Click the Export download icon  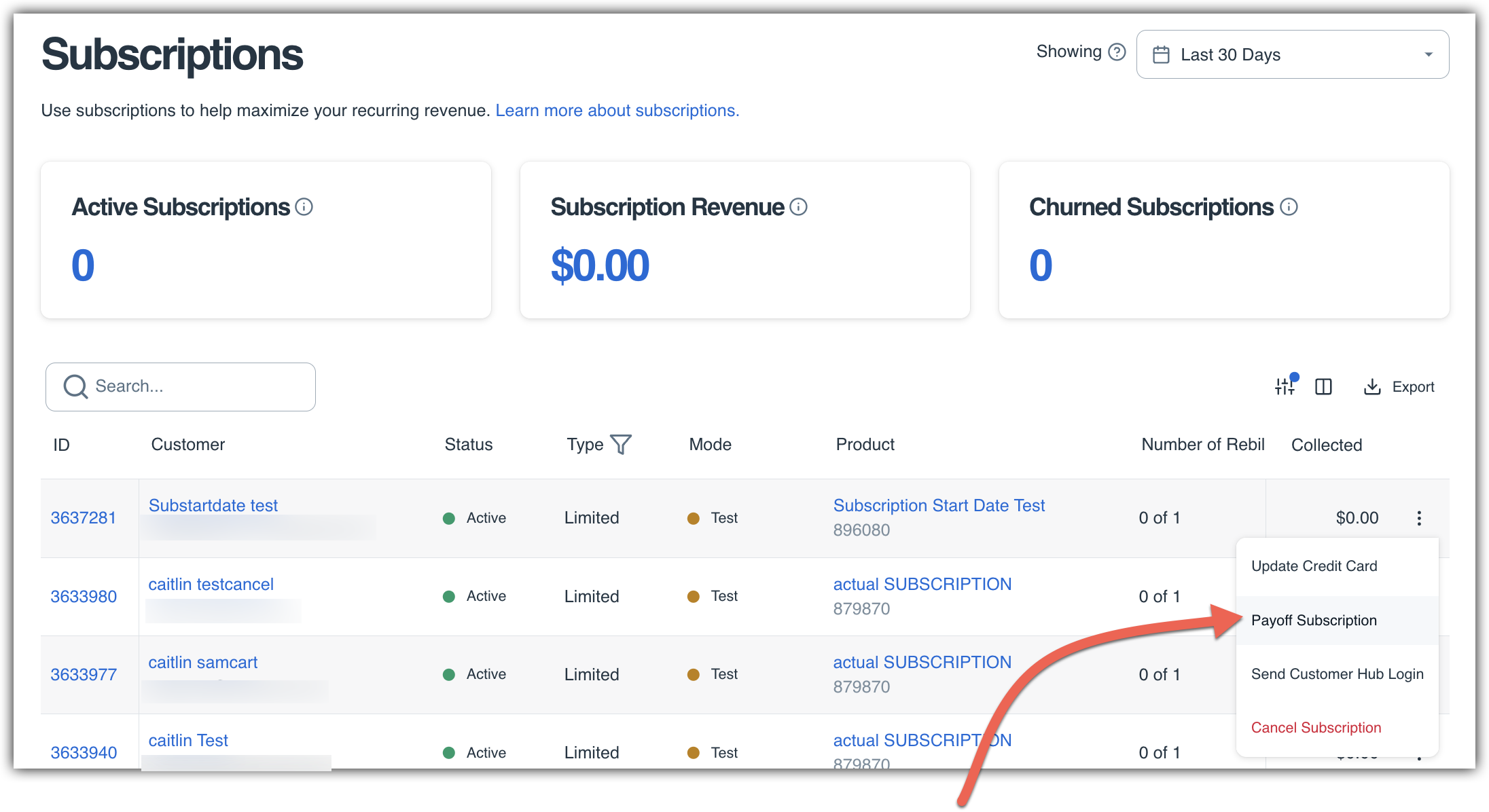click(x=1372, y=386)
